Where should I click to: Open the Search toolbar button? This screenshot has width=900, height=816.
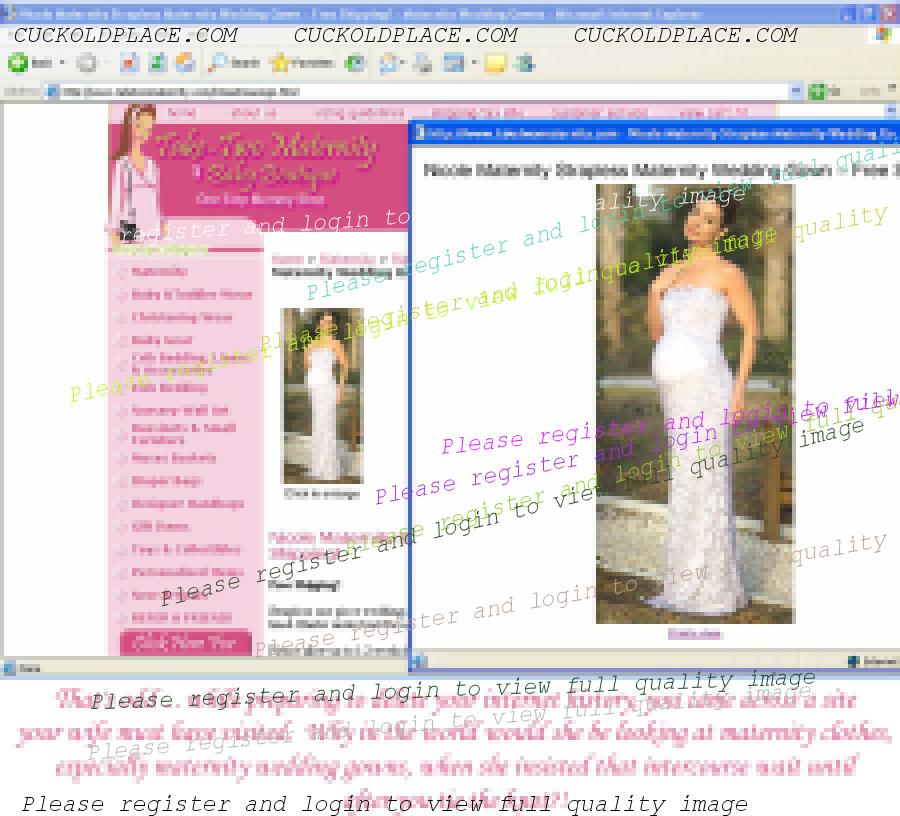(234, 63)
